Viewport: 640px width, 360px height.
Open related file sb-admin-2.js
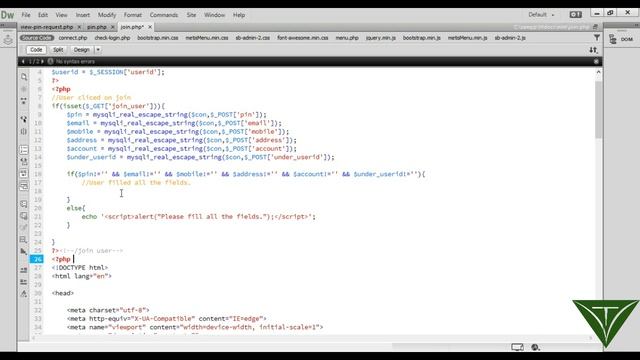[510, 38]
